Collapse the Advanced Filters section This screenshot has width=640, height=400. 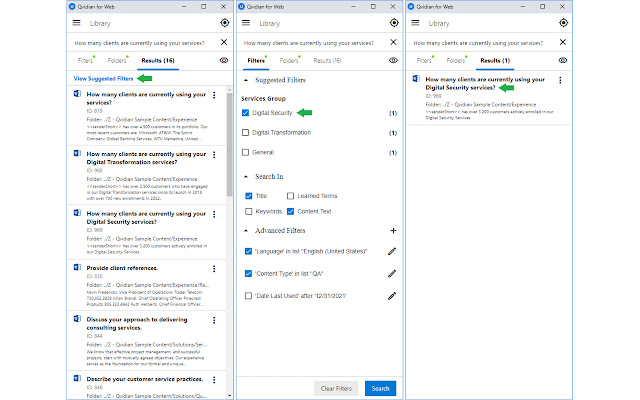246,231
